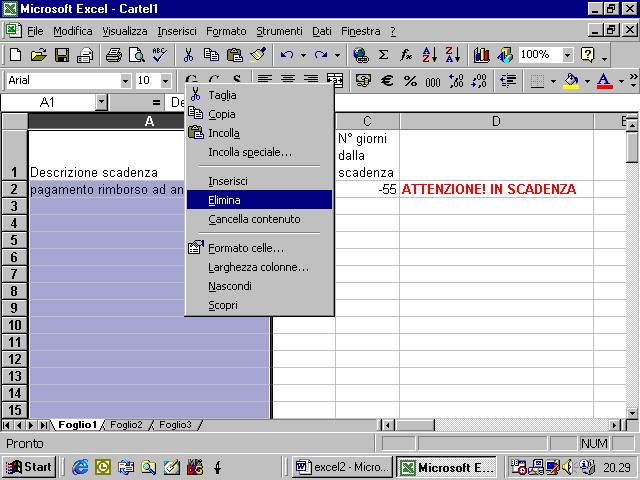640x480 pixels.
Task: Expand the font size 10 dropdown
Action: click(165, 81)
